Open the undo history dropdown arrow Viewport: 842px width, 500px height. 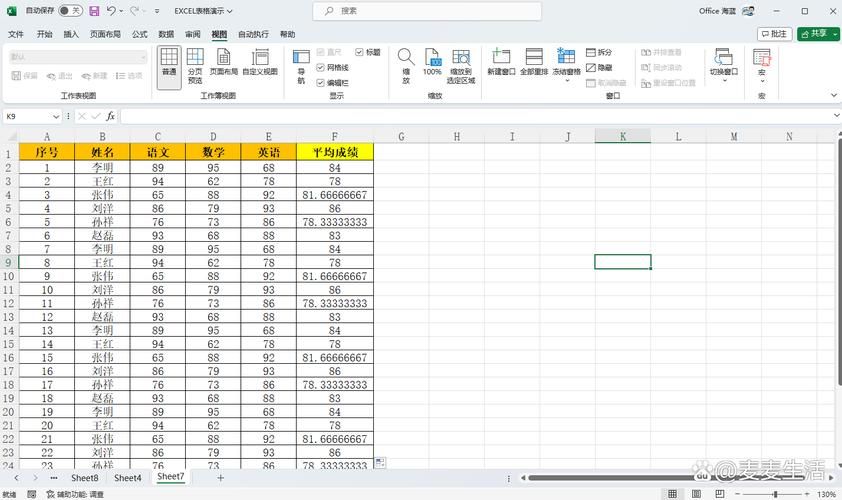(121, 11)
